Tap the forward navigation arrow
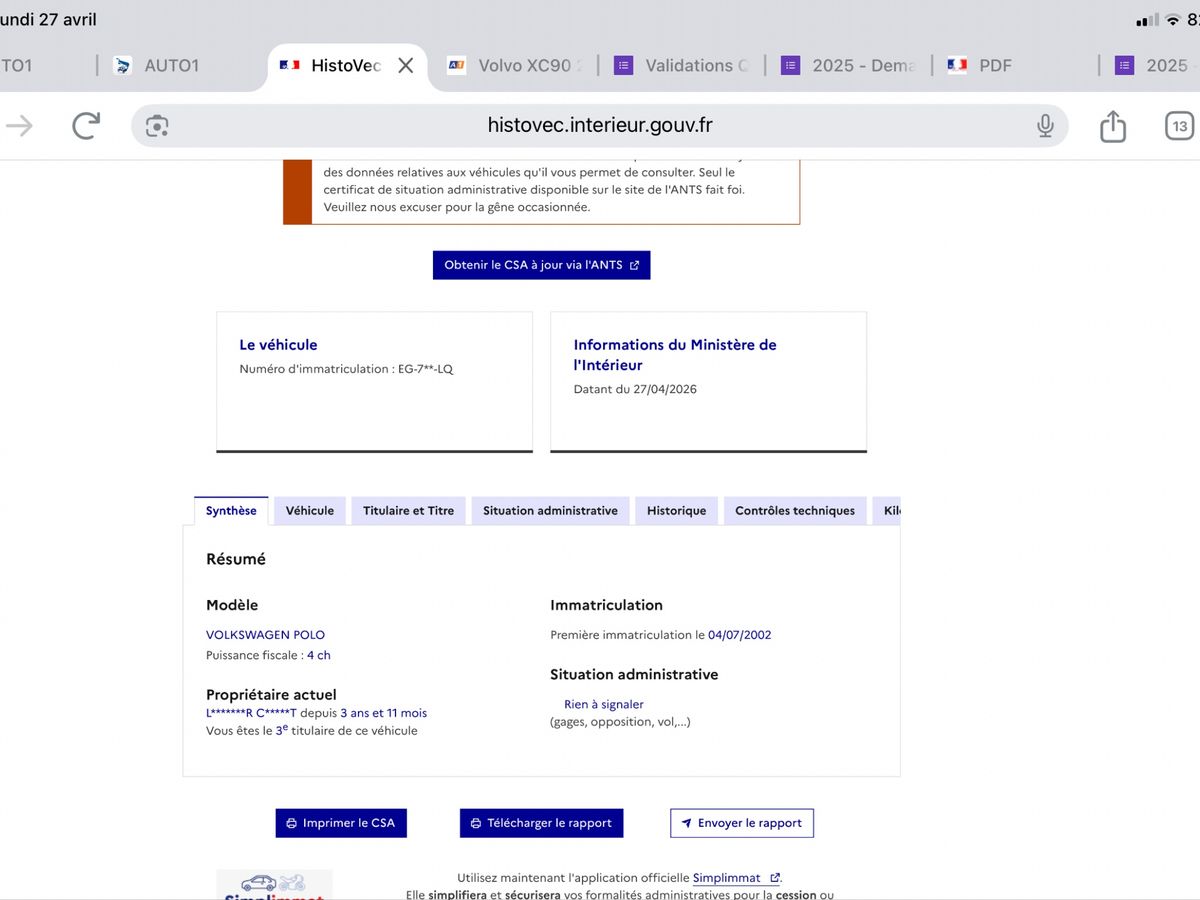 [x=19, y=125]
